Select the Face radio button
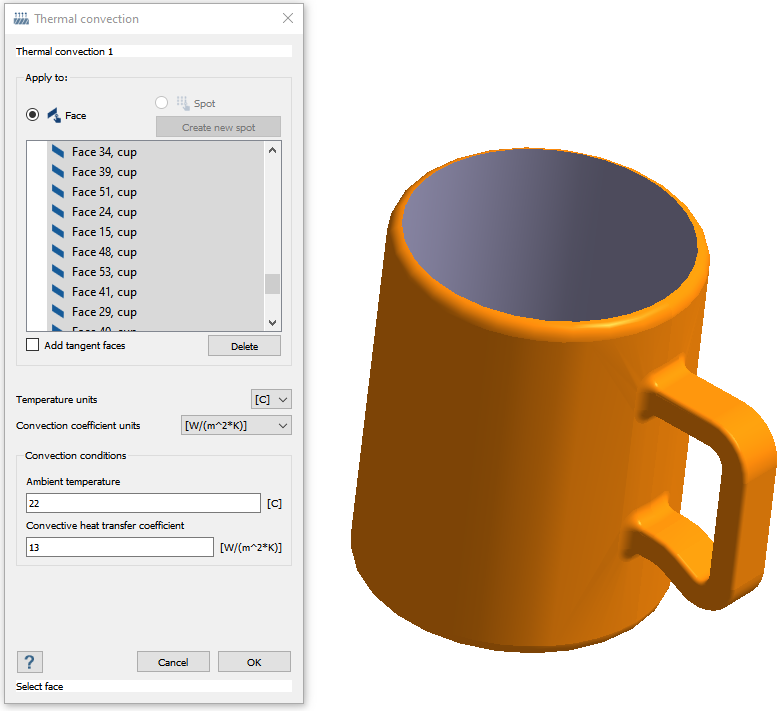The width and height of the screenshot is (782, 711). point(32,115)
